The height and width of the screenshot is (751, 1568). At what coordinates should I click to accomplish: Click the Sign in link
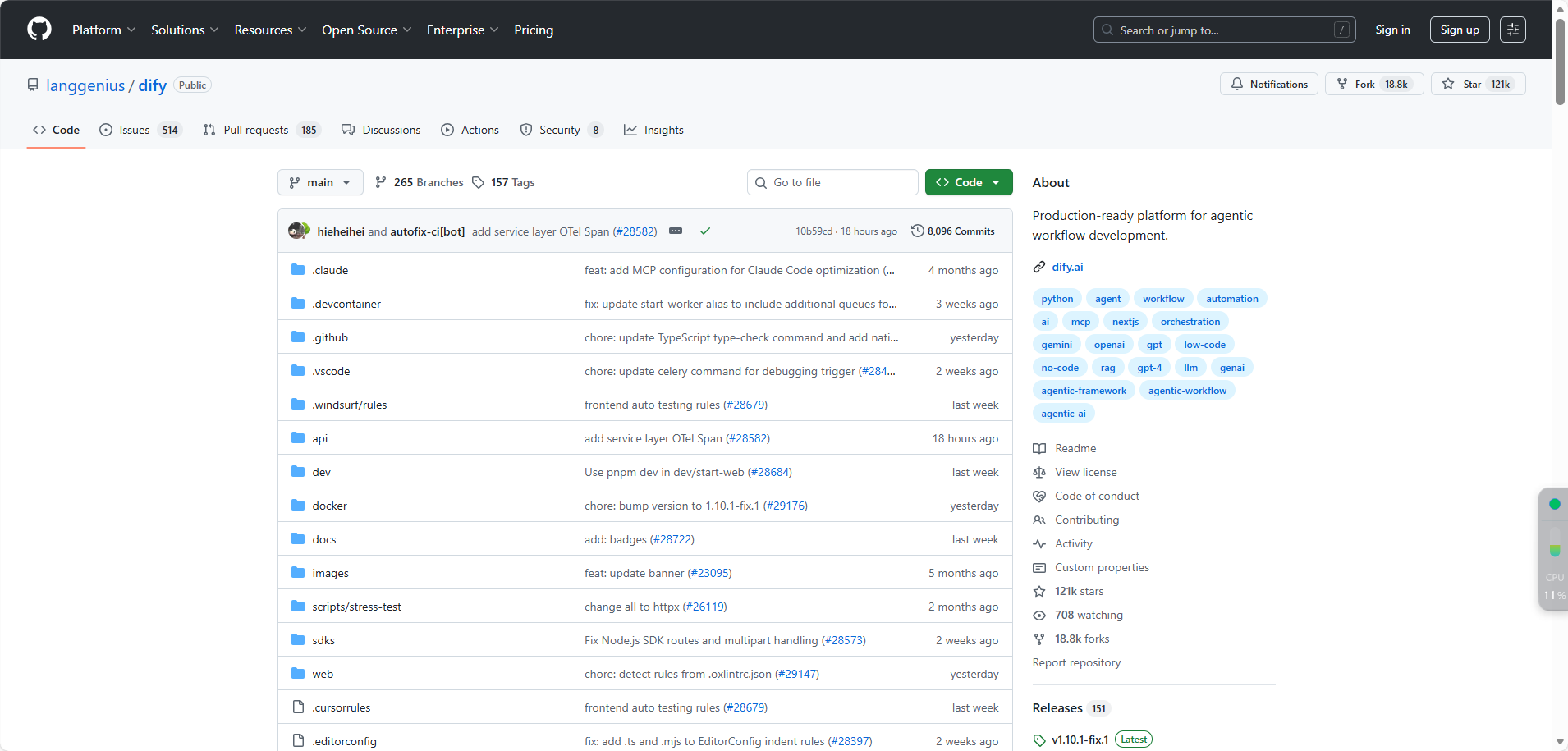[x=1393, y=30]
